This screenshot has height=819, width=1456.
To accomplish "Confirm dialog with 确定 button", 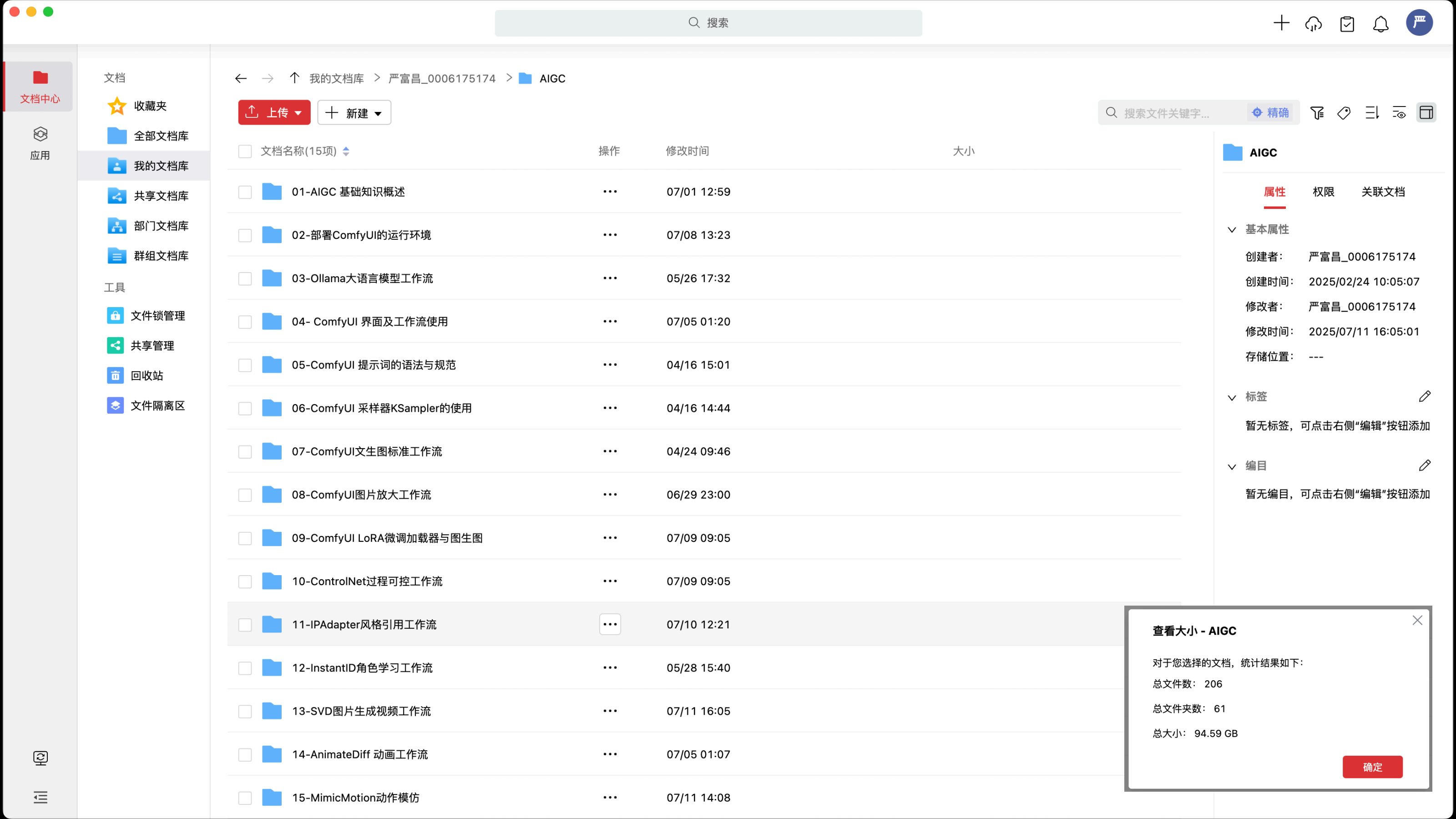I will 1372,766.
